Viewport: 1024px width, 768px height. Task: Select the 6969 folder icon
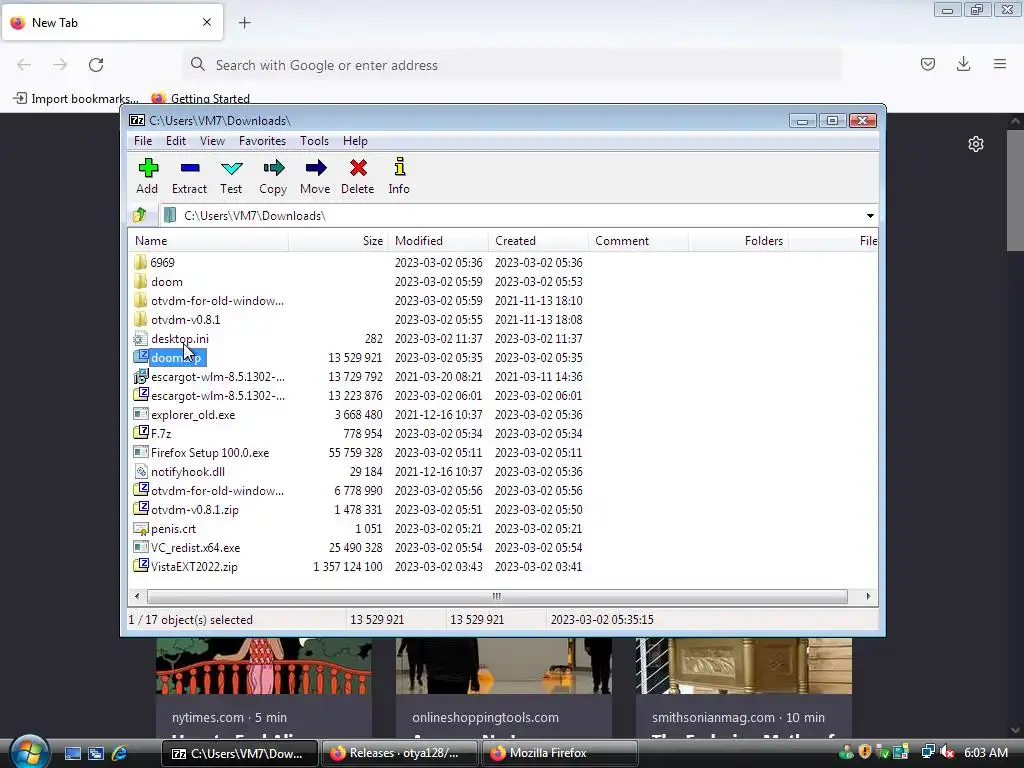coord(140,263)
